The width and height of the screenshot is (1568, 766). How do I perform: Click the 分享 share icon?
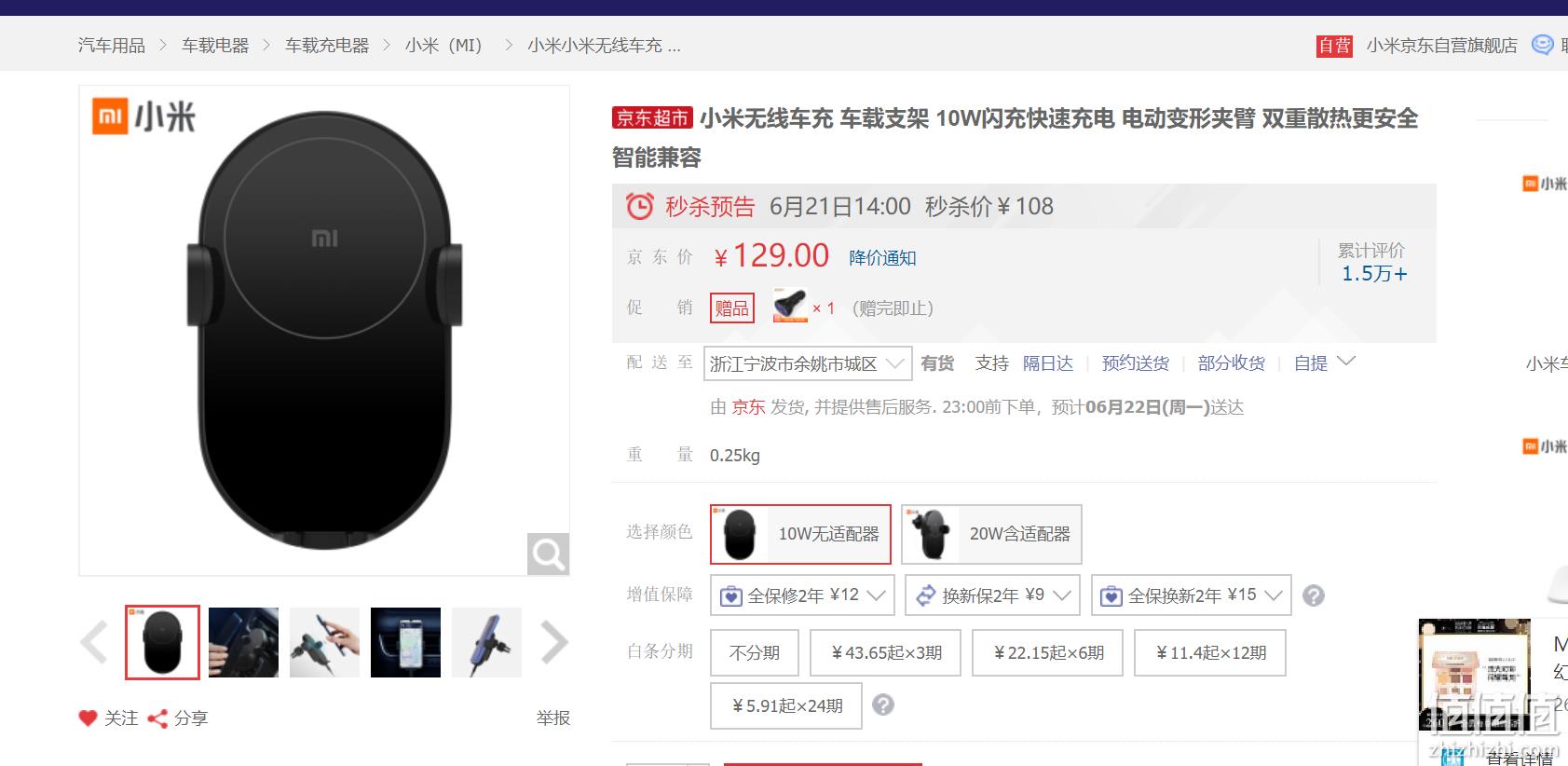pyautogui.click(x=157, y=718)
